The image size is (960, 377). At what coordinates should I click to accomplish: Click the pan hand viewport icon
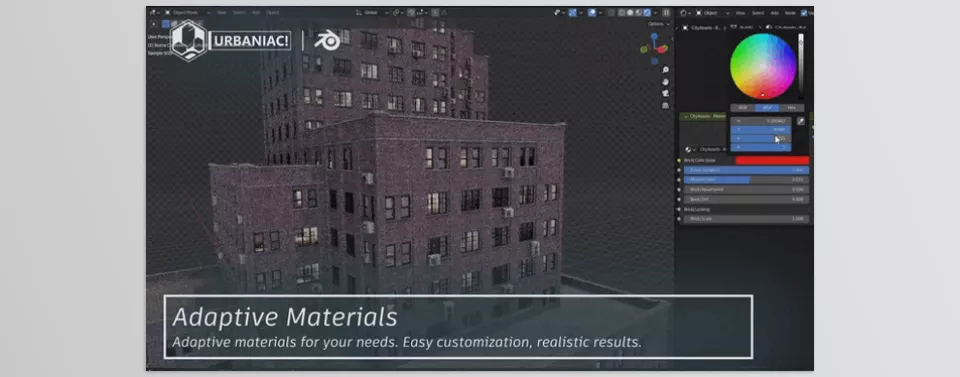coord(666,82)
